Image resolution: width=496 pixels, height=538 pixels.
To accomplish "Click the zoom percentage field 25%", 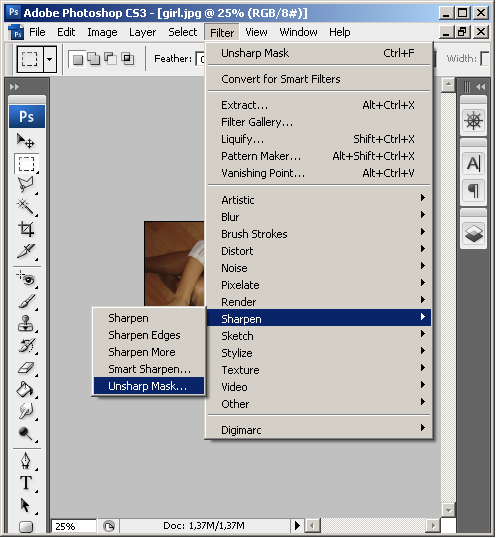I will point(73,526).
